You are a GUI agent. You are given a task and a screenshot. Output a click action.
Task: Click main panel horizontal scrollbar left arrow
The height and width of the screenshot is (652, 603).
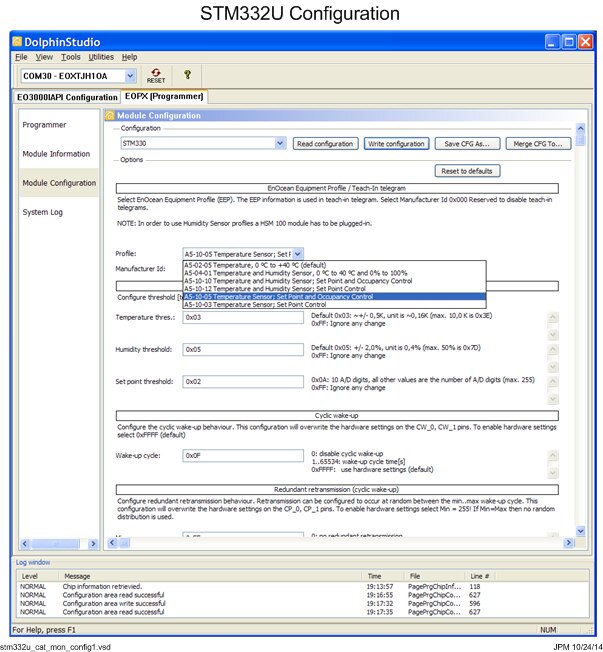coord(112,543)
